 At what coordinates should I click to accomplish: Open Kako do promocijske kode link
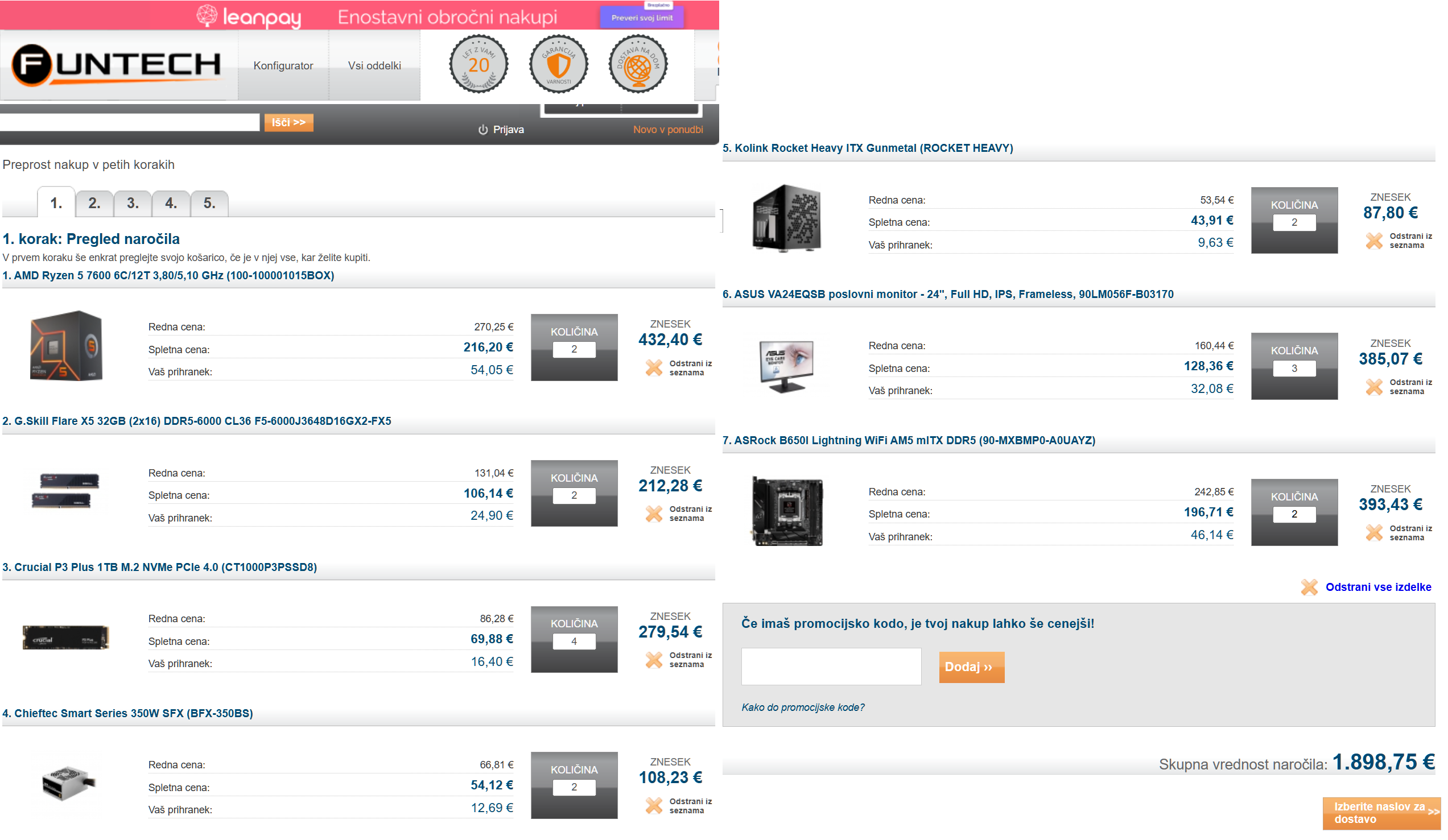click(803, 707)
